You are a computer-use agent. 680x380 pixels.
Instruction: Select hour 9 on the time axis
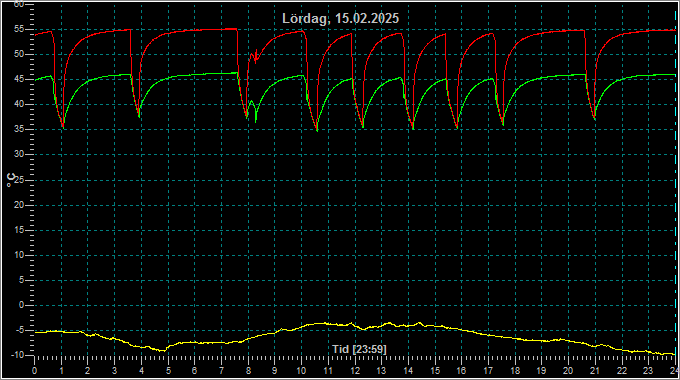(x=275, y=371)
